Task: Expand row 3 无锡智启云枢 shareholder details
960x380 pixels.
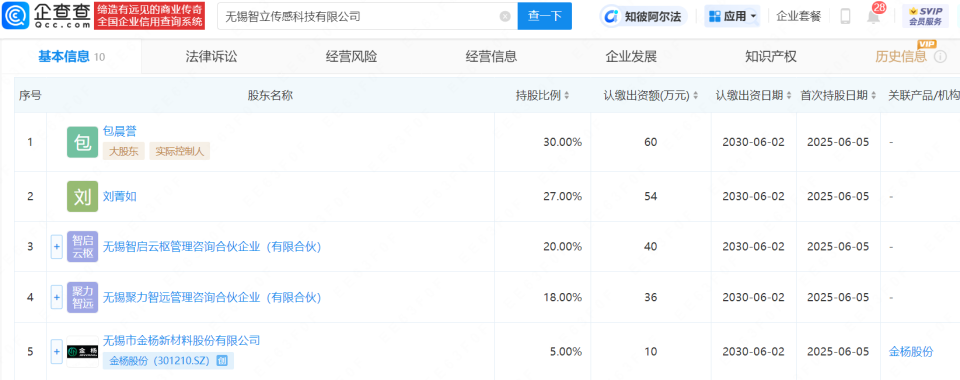Action: coord(57,247)
